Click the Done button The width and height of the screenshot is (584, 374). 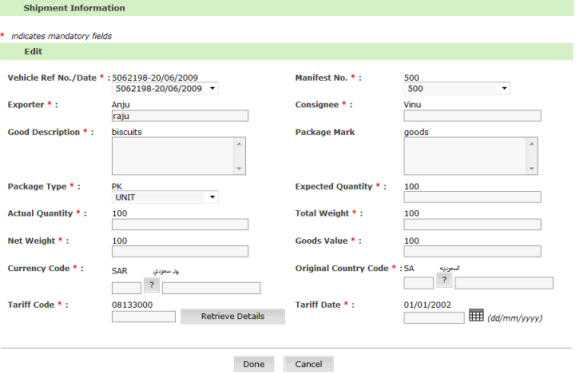click(x=254, y=364)
